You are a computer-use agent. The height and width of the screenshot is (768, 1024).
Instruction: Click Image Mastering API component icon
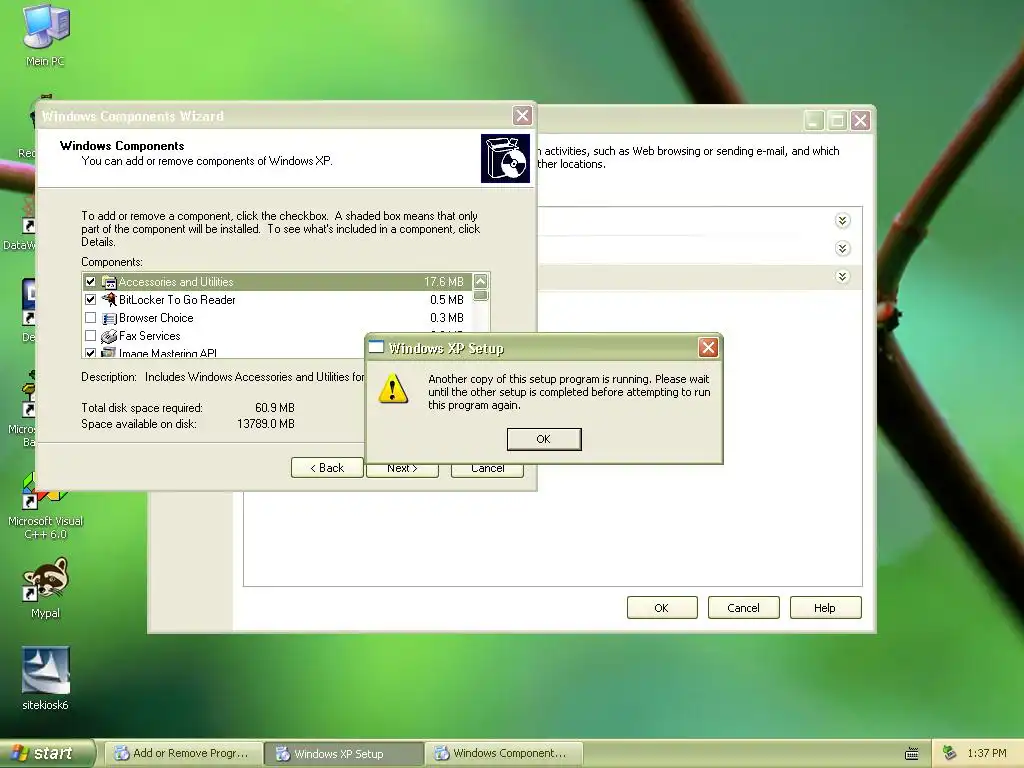(109, 353)
